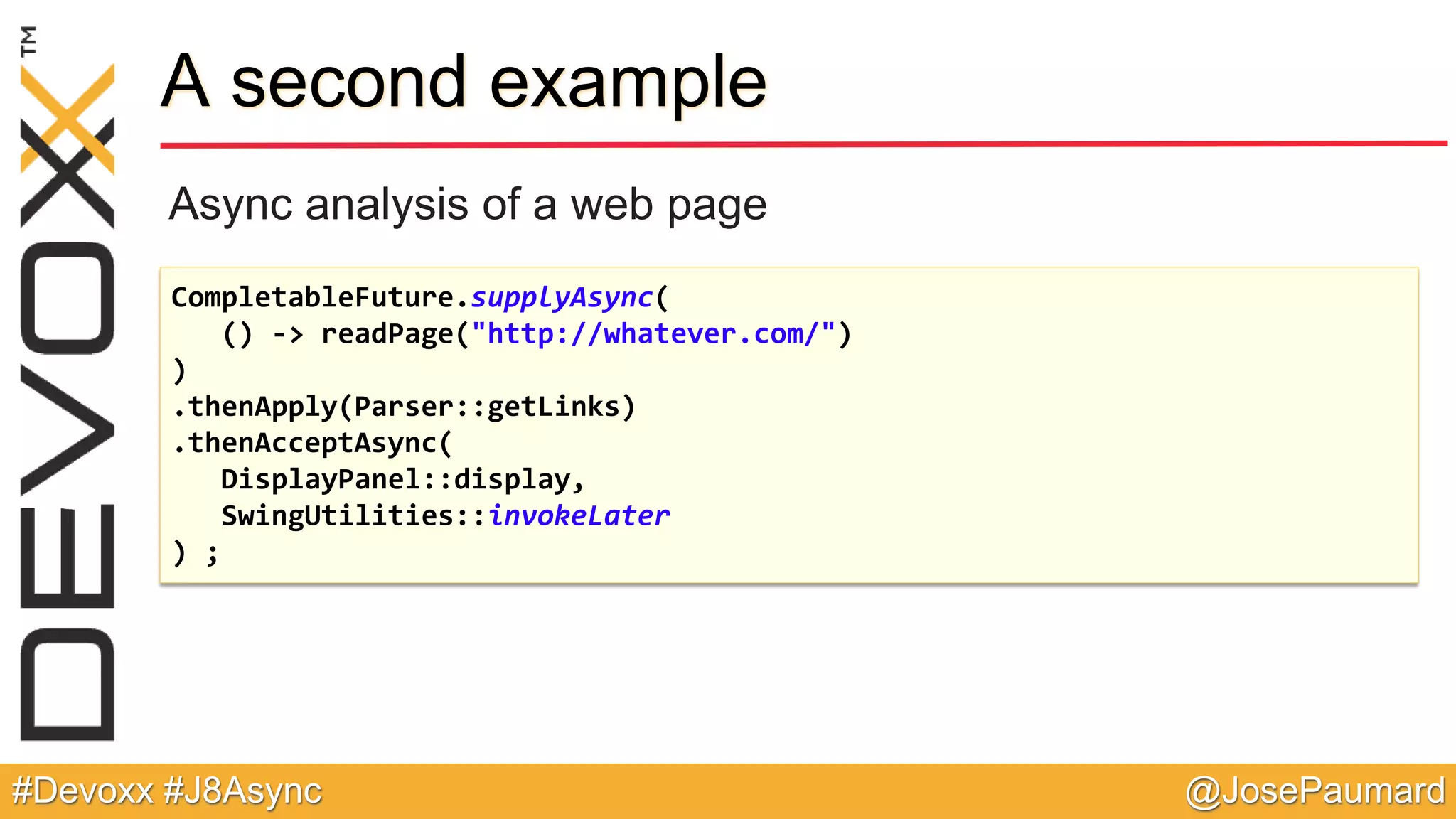Click the SwingUtilities class reference
This screenshot has width=1456, height=819.
click(x=337, y=515)
